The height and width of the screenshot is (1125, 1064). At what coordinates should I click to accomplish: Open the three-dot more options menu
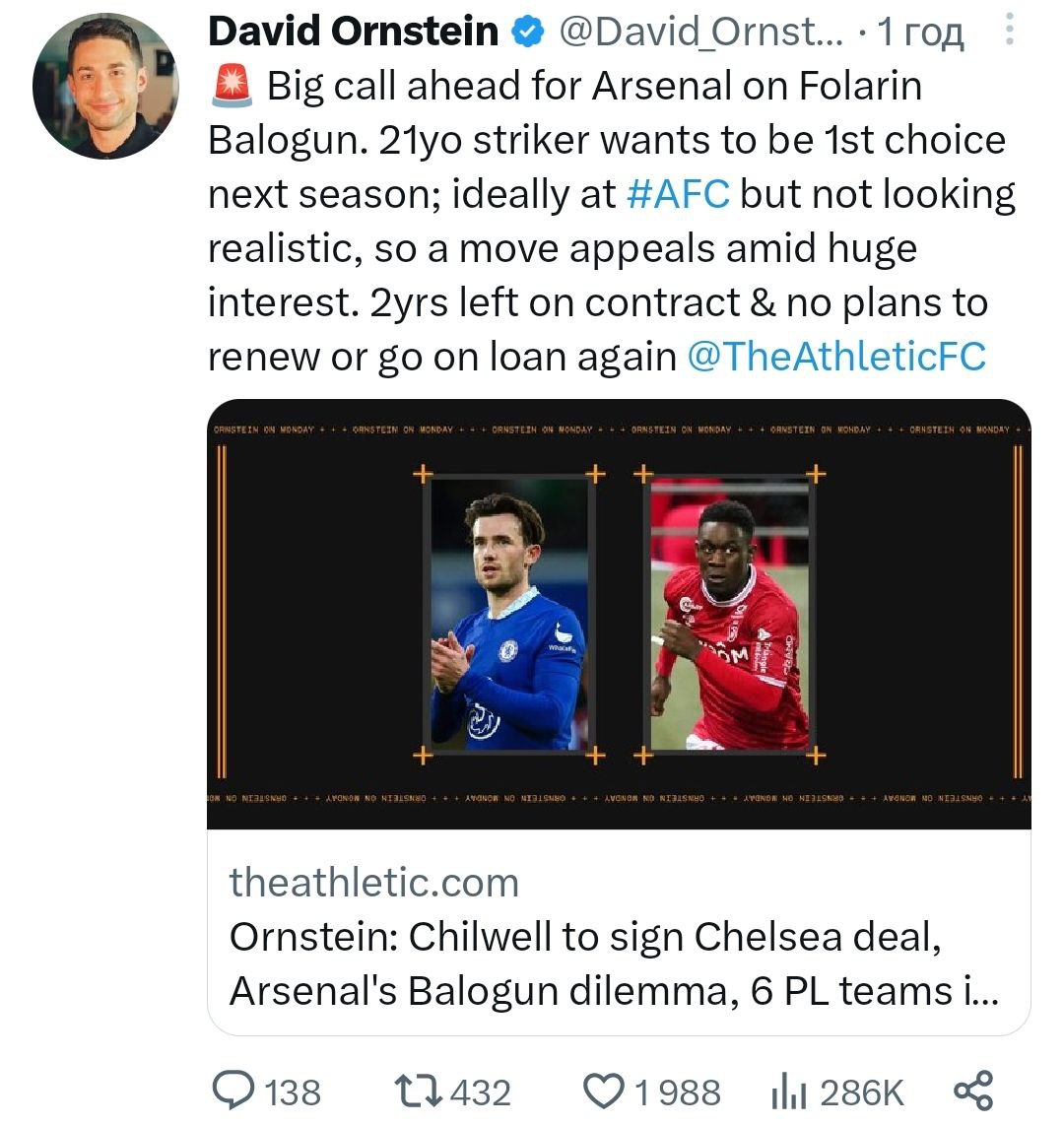click(x=1008, y=33)
